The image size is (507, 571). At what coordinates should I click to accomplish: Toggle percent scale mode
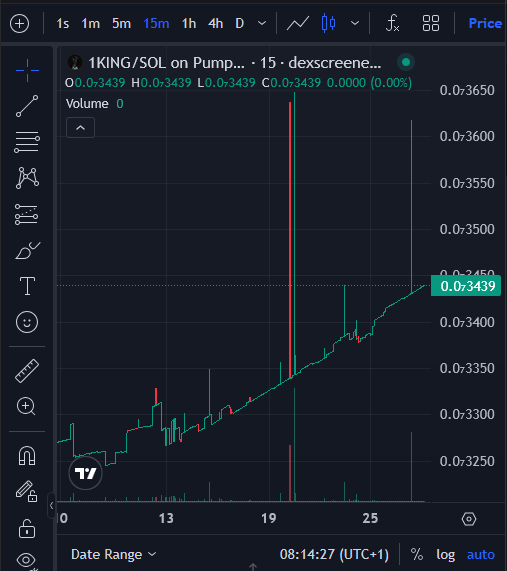tap(417, 555)
